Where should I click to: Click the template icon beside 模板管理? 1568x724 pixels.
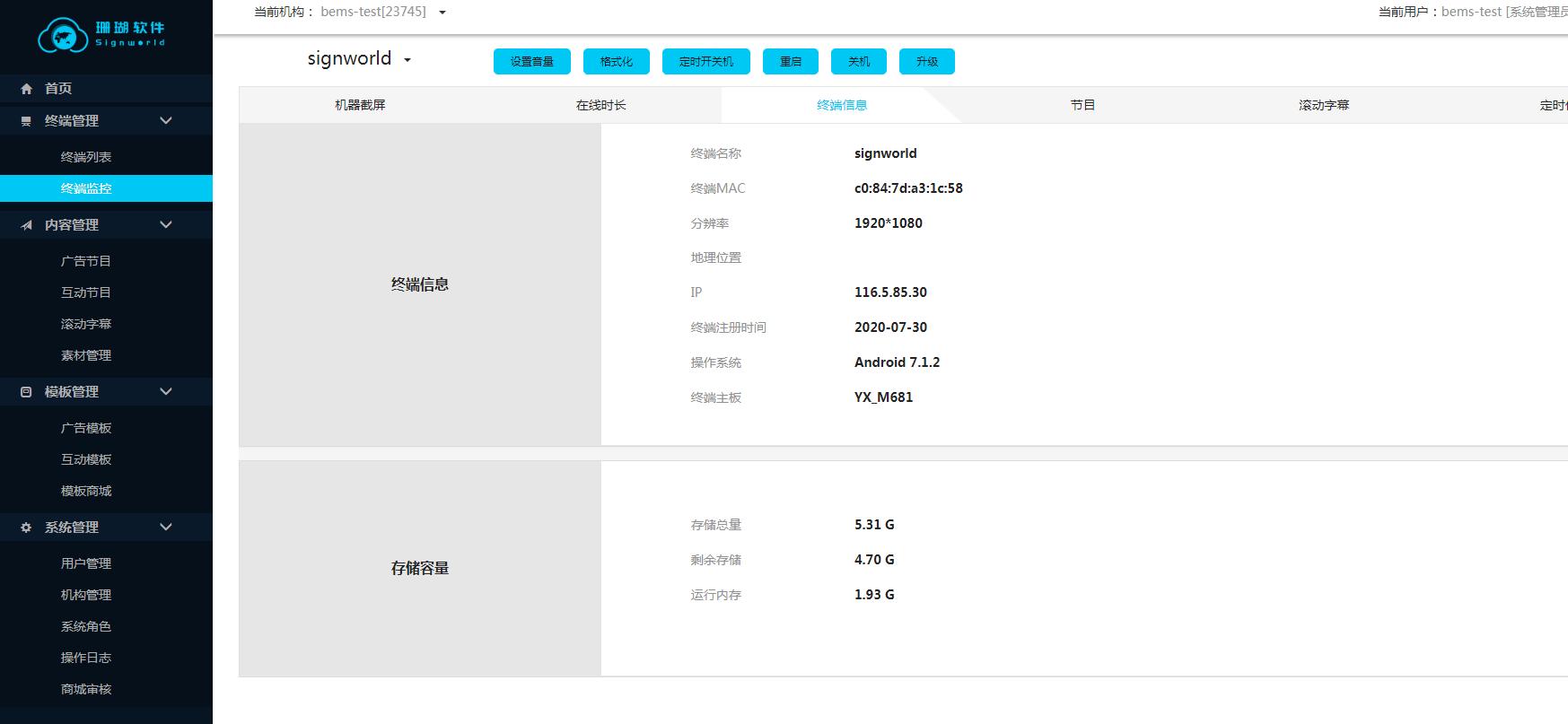coord(26,392)
